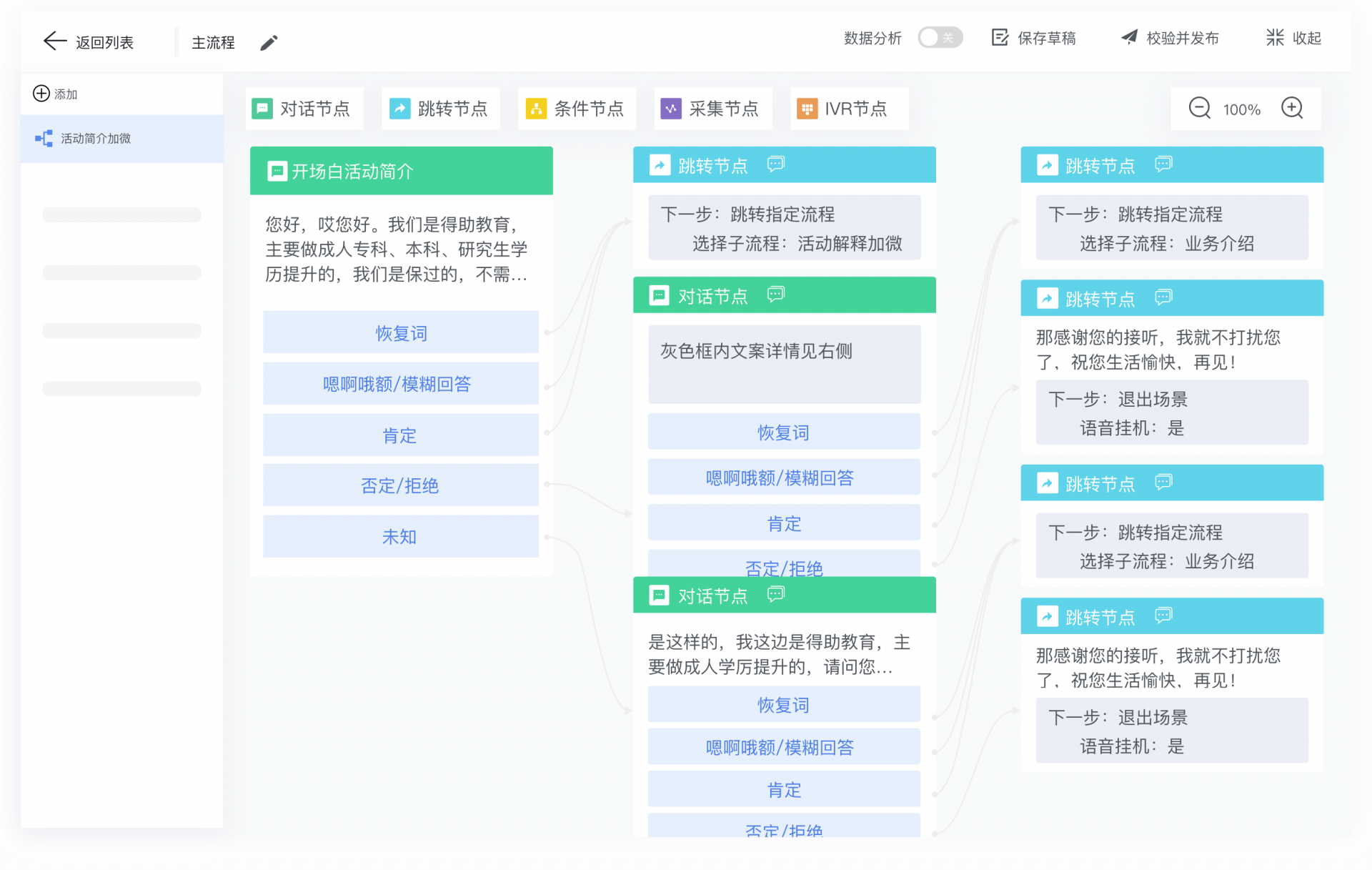Select the 条件节点 node type

click(576, 109)
